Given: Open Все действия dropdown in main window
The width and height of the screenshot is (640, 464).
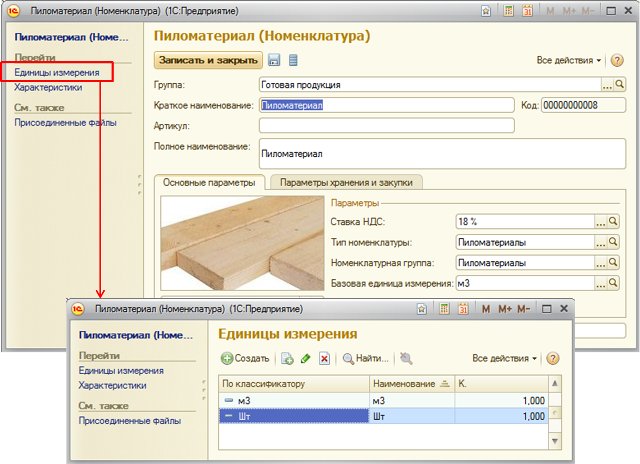Looking at the screenshot, I should point(569,60).
